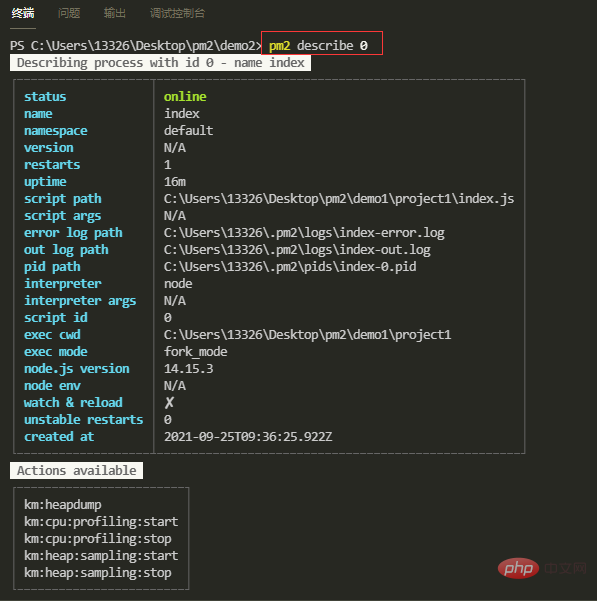
Task: Click the index-out.log path
Action: 297,250
